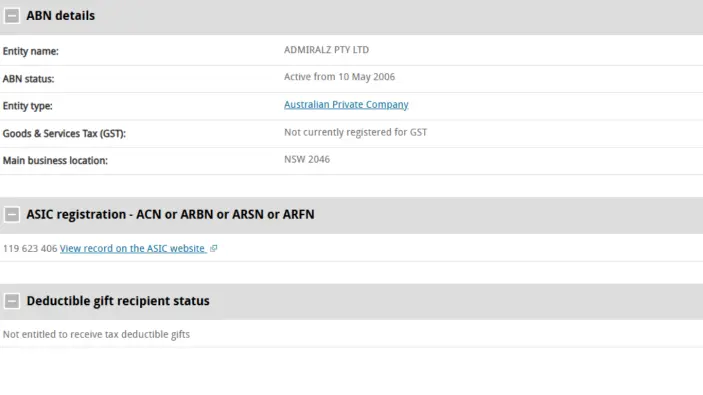This screenshot has width=703, height=395.
Task: Click the ABN status Active from 10 May 2006
Action: point(339,77)
